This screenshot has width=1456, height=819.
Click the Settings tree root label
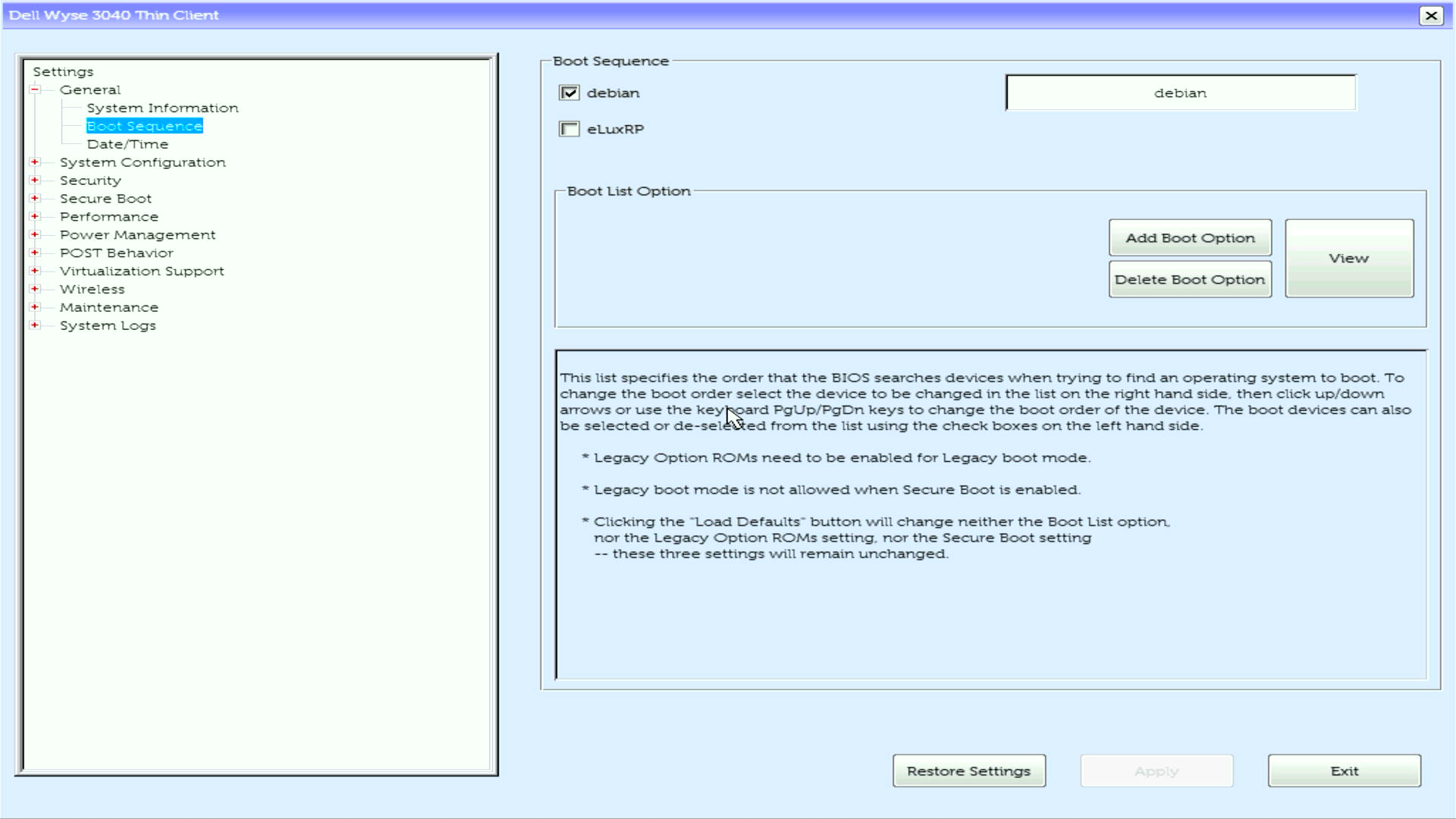click(63, 72)
